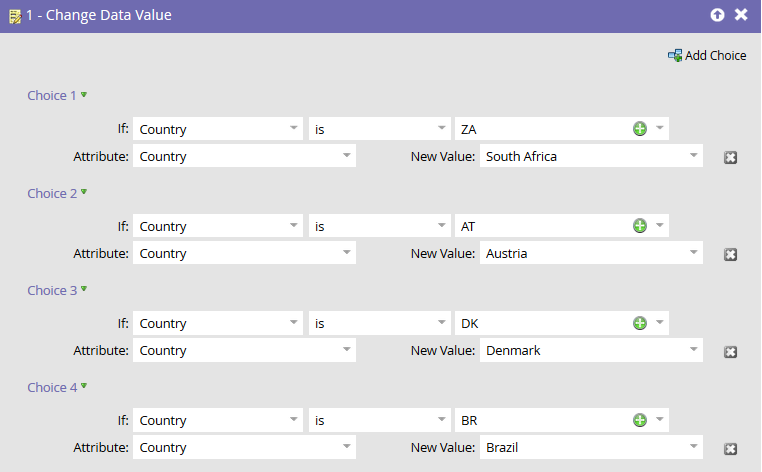The width and height of the screenshot is (762, 472).
Task: Click the green plus icon next to DK
Action: (x=639, y=323)
